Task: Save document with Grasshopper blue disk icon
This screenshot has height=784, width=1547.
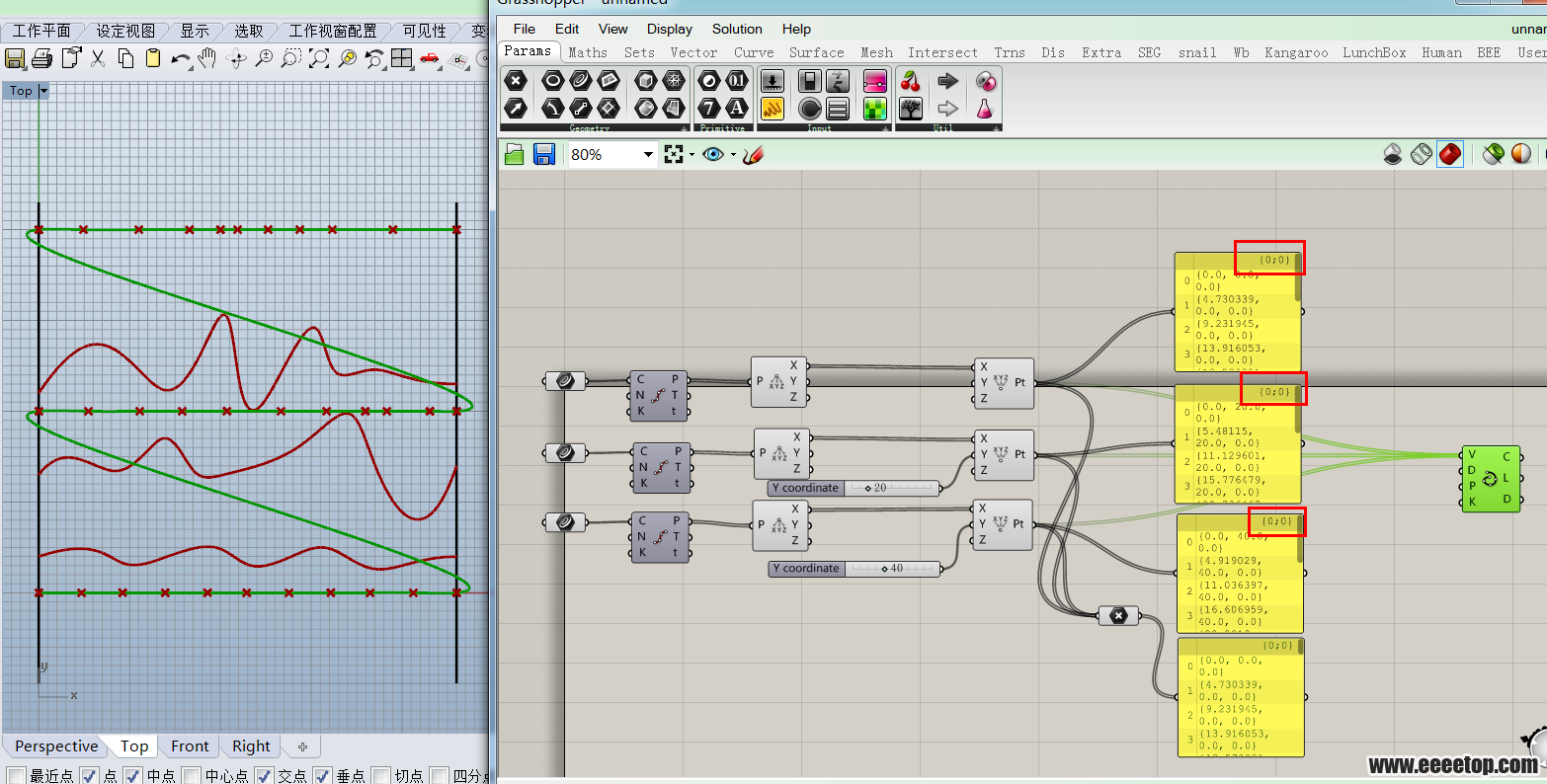Action: [543, 154]
